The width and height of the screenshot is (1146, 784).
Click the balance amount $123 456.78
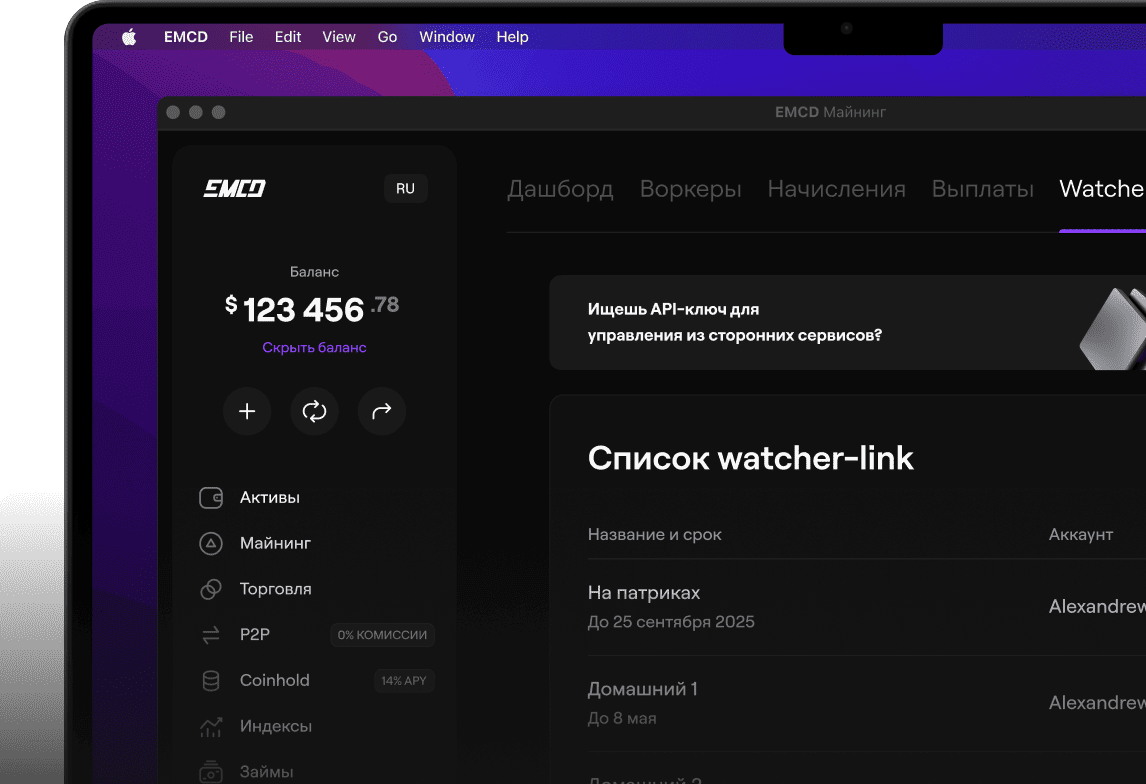point(312,309)
